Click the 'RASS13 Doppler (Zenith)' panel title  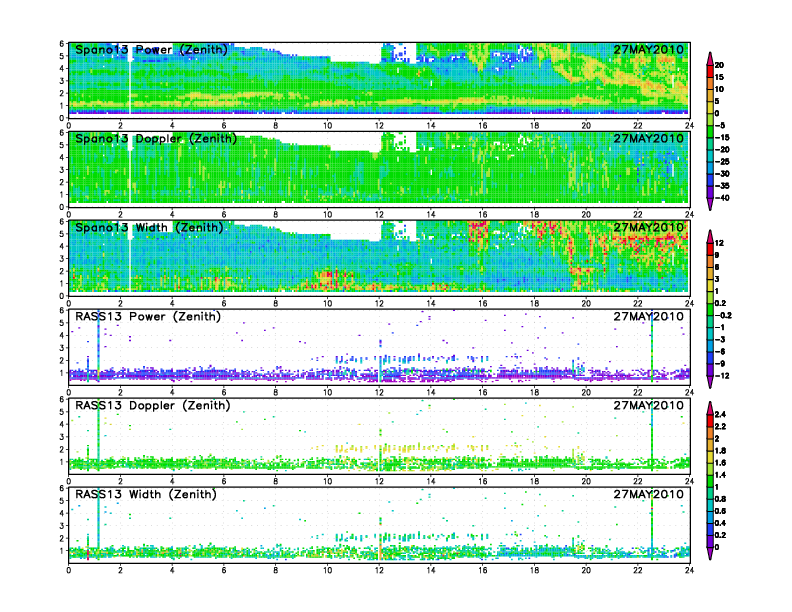coord(153,405)
